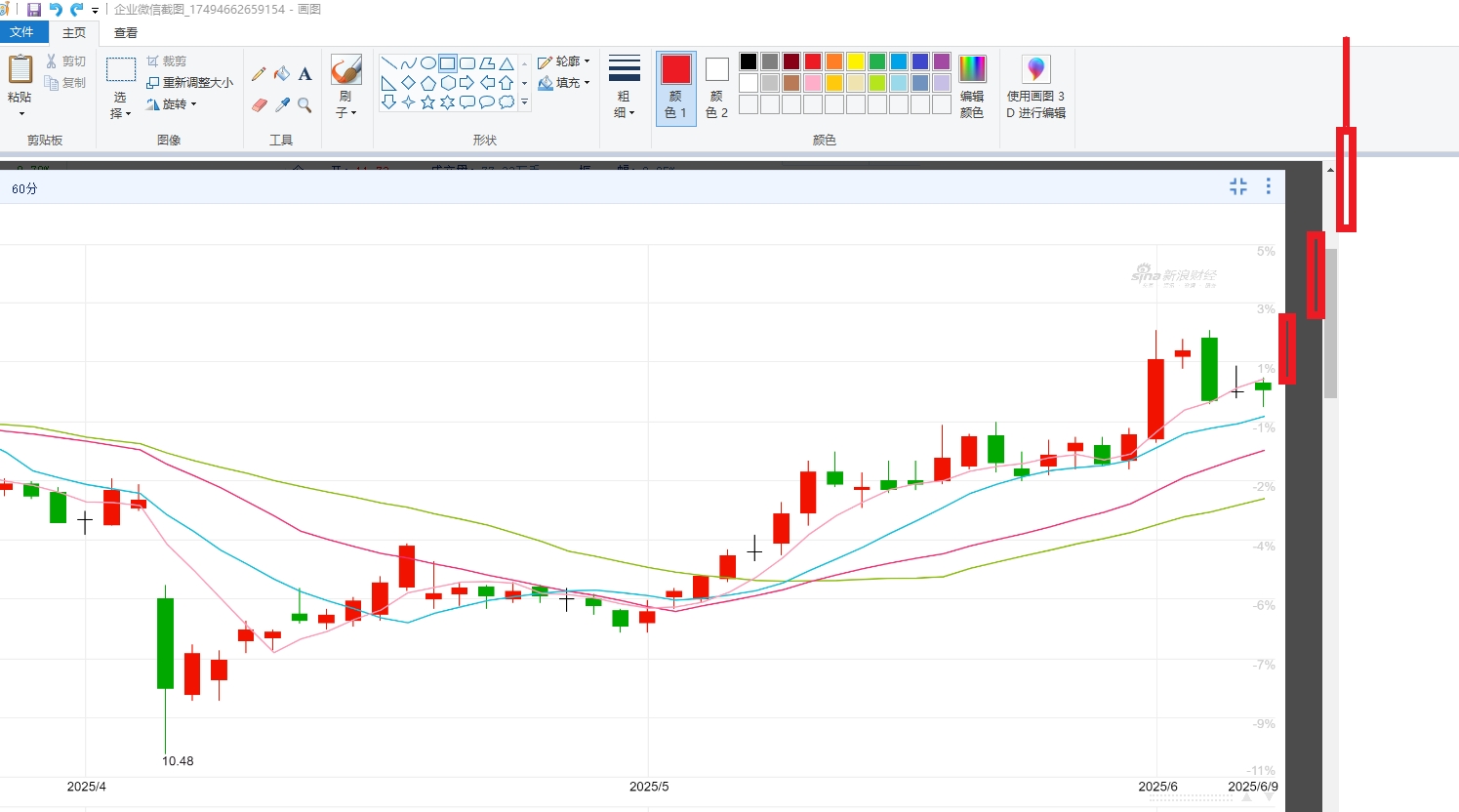Undo the last action in the title bar
Image resolution: width=1459 pixels, height=812 pixels.
tap(56, 10)
